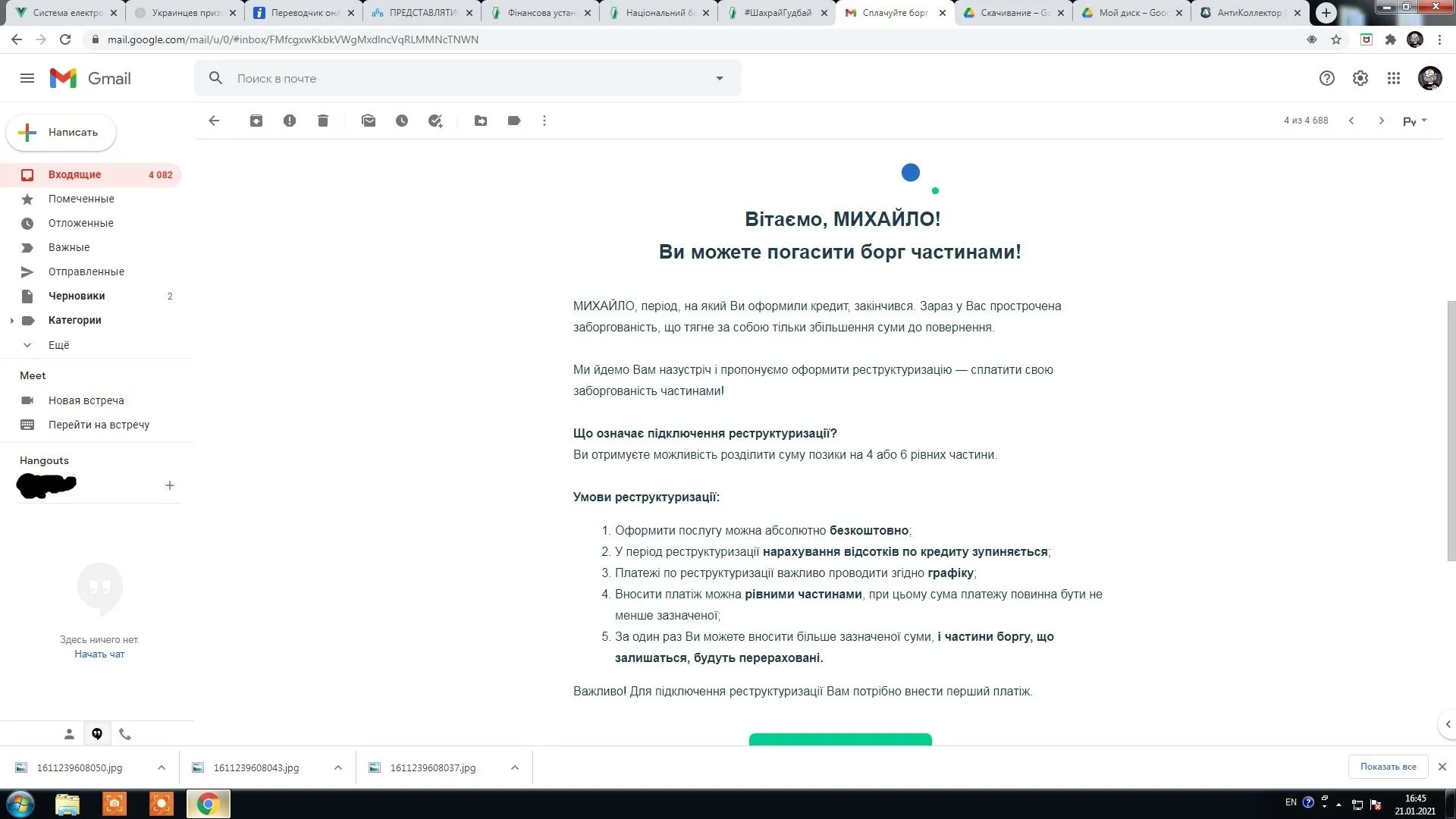Viewport: 1456px width, 819px height.
Task: Switch to the АнтиКоллектор browser tab
Action: click(1248, 13)
